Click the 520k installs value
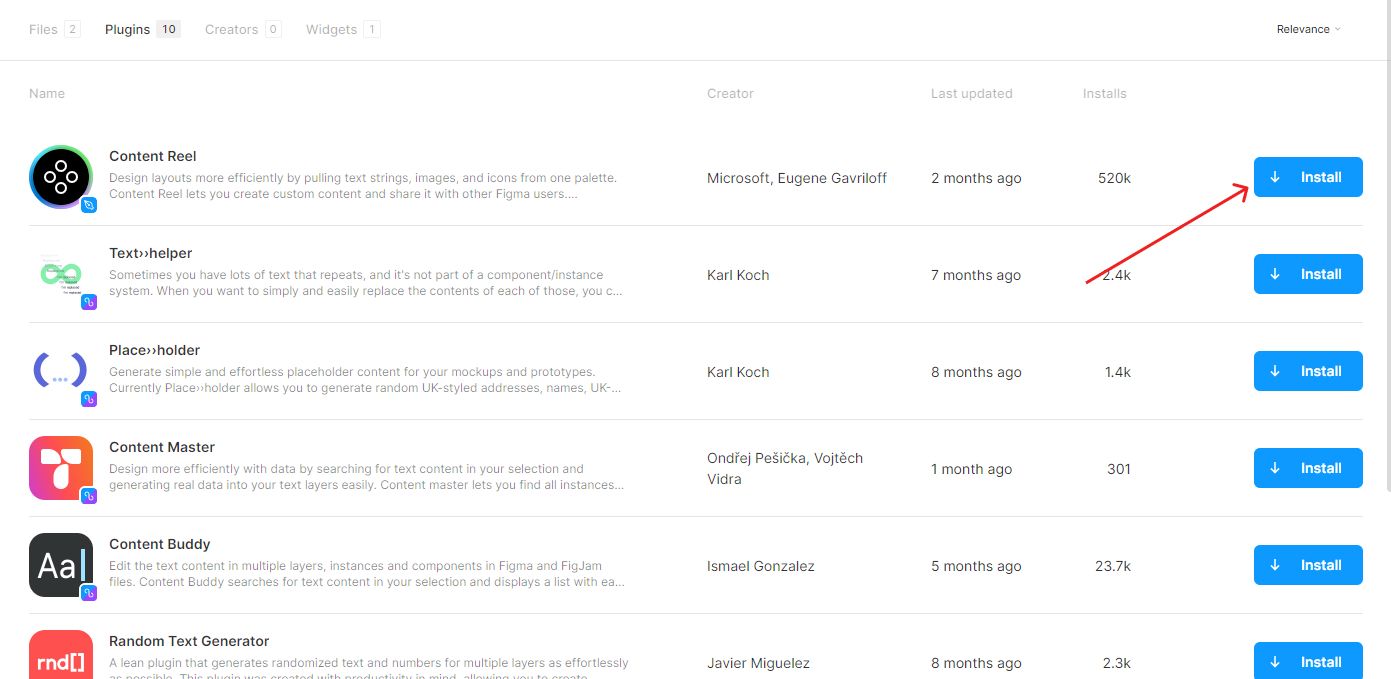The image size is (1391, 679). pos(1114,178)
